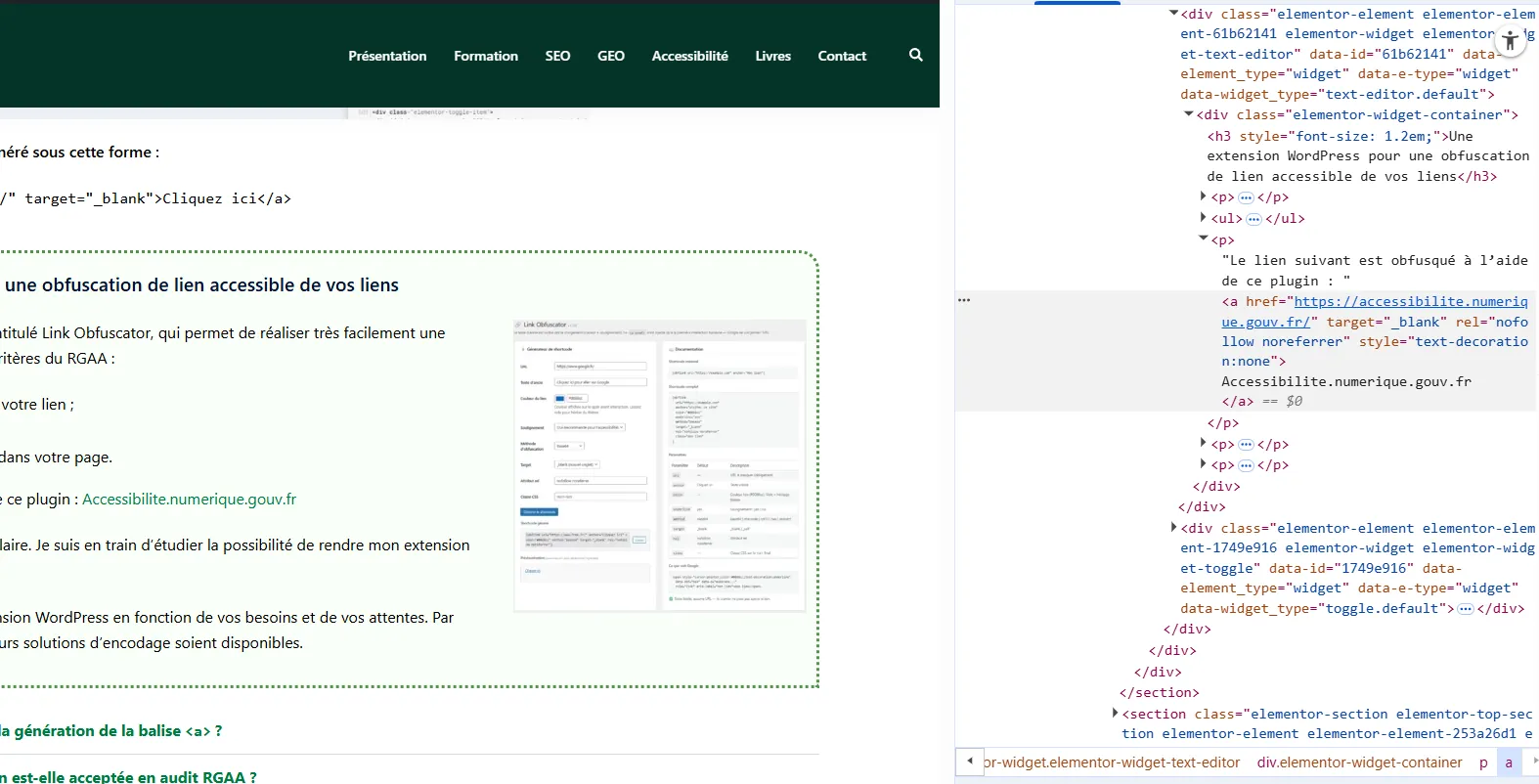The height and width of the screenshot is (784, 1539).
Task: Expand the ul node in the DOM tree
Action: pos(1203,218)
